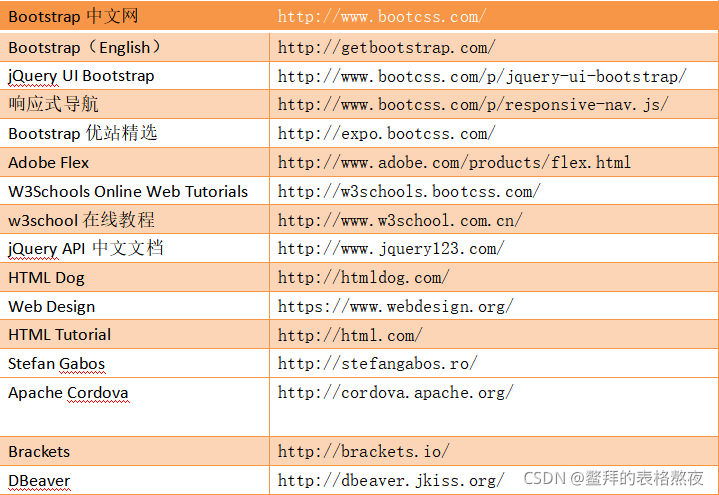Open the http://expo.bootcss.com/ URL

click(x=387, y=134)
